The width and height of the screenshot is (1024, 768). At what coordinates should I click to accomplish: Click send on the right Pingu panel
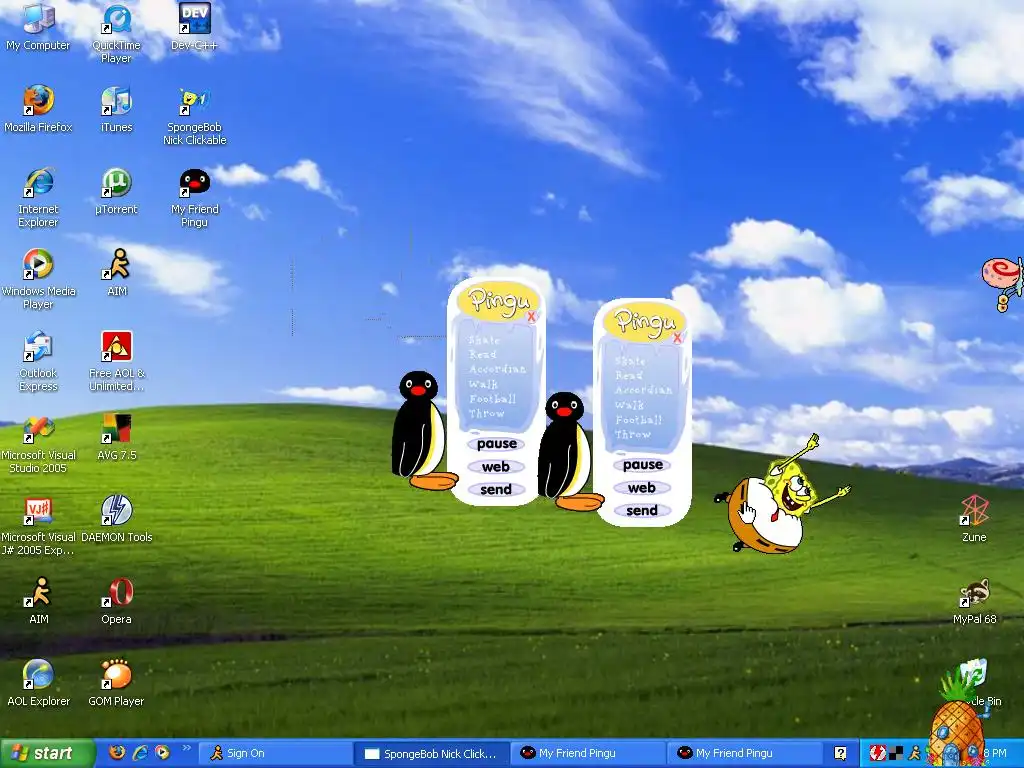(643, 511)
